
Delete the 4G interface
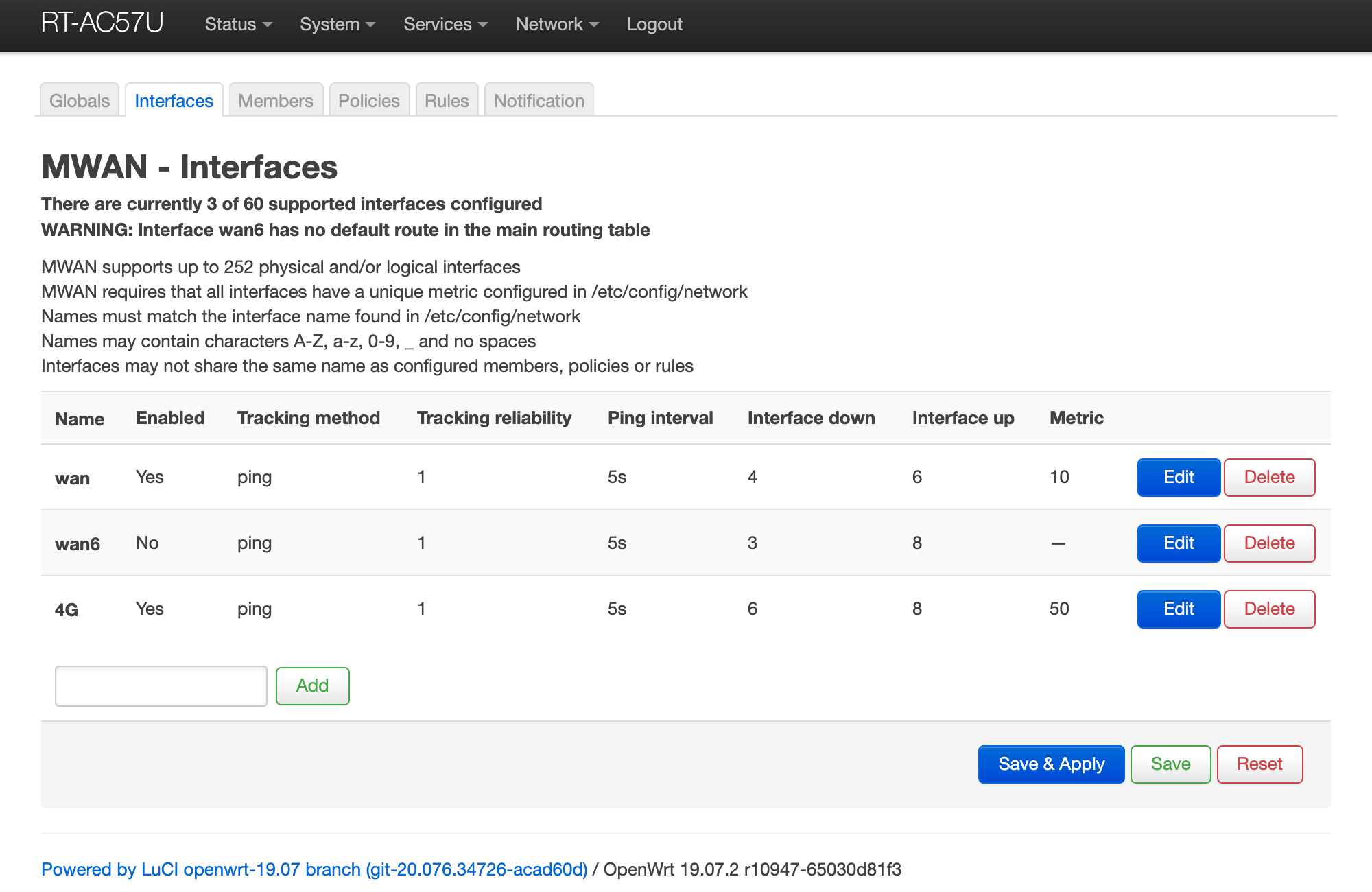[1269, 609]
